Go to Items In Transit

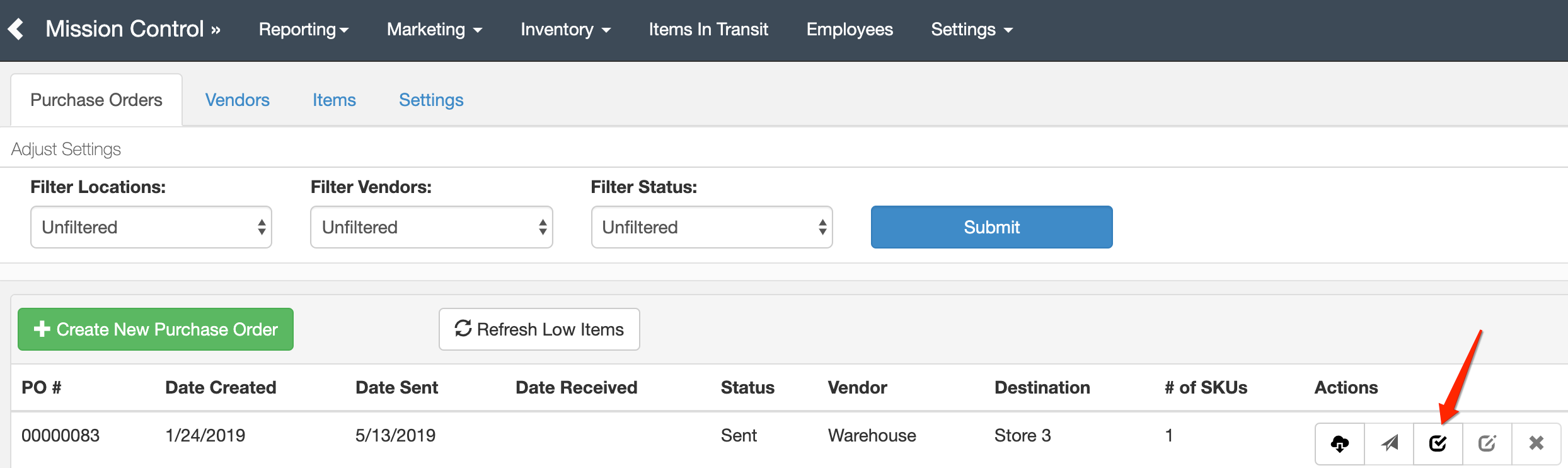[708, 29]
